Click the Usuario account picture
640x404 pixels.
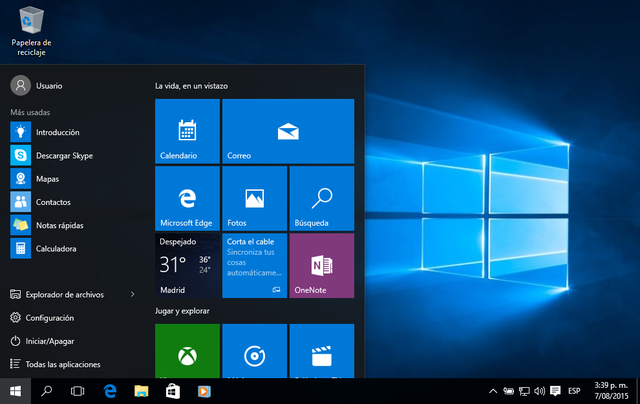tap(20, 85)
